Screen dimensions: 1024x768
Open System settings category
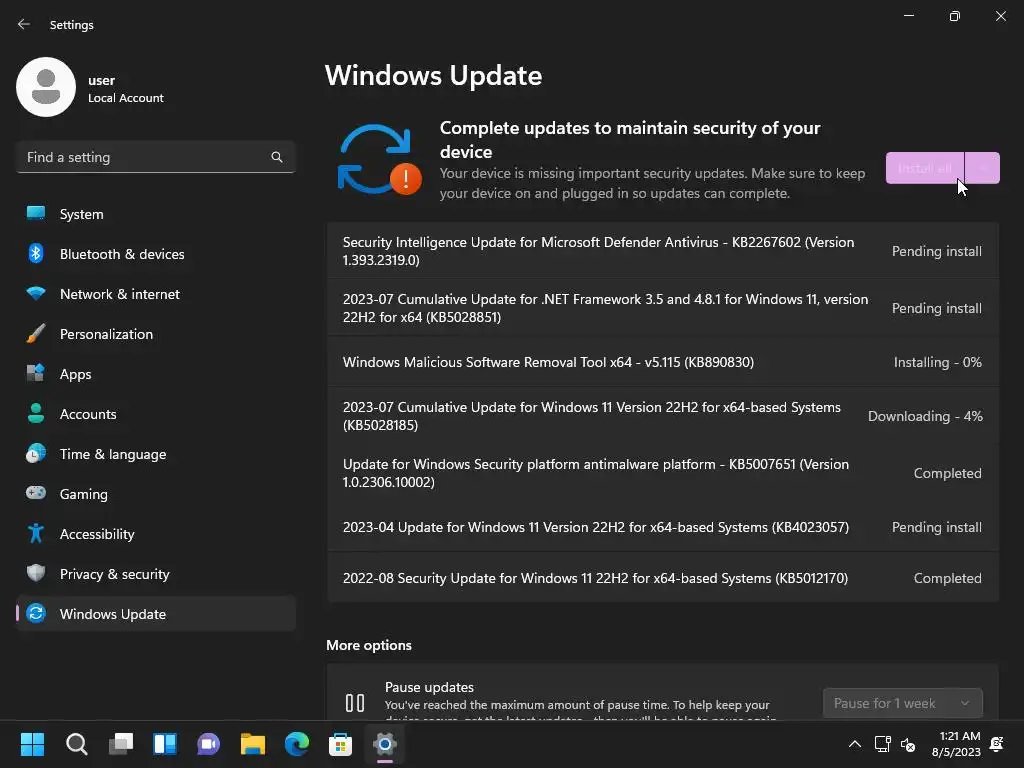[x=155, y=214]
